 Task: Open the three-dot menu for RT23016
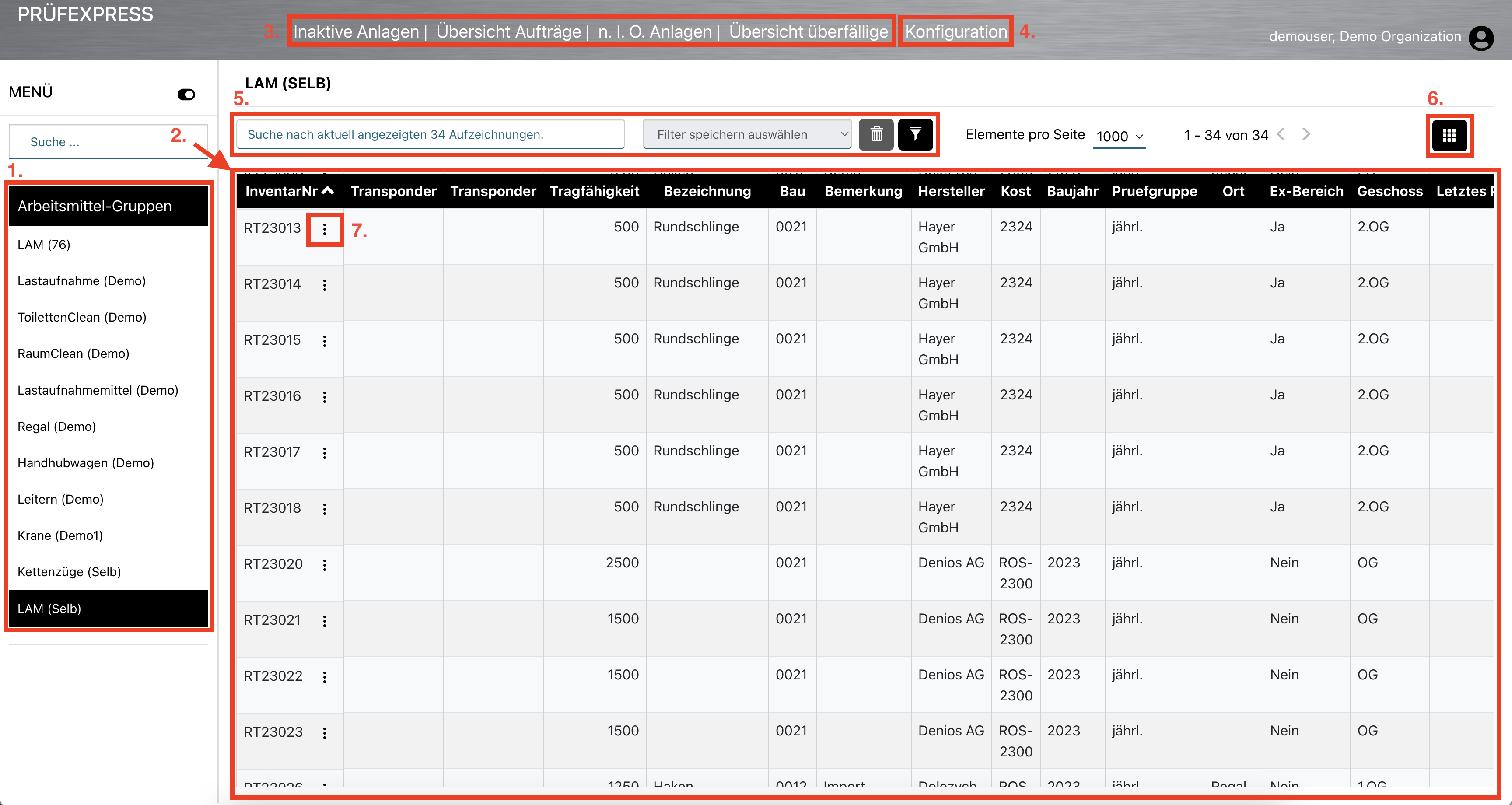[x=325, y=398]
